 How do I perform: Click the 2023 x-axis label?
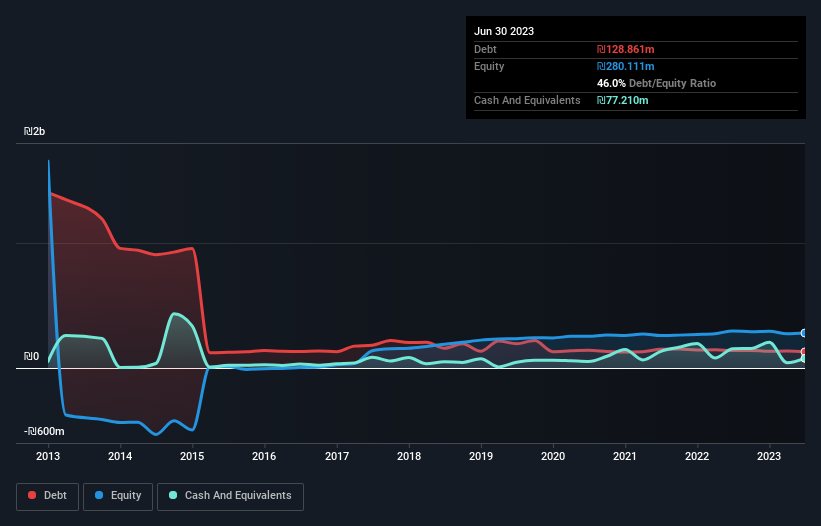(x=769, y=456)
